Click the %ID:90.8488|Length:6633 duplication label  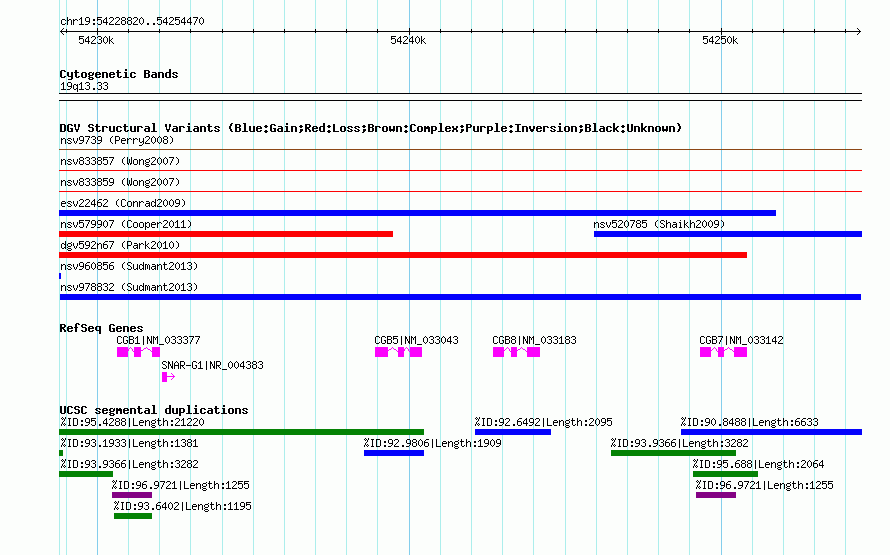[x=750, y=422]
